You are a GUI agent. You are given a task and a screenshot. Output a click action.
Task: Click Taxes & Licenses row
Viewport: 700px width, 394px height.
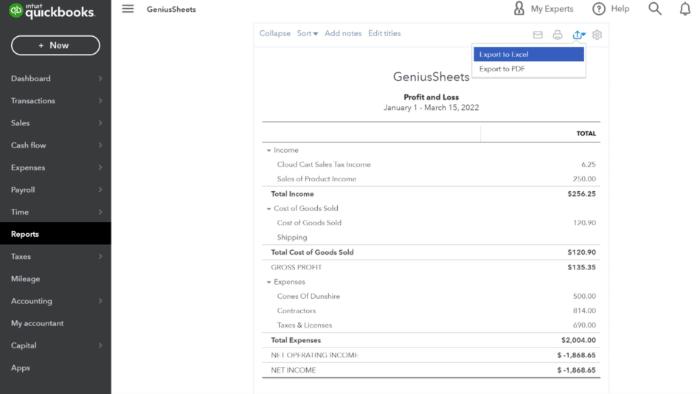[x=431, y=325]
